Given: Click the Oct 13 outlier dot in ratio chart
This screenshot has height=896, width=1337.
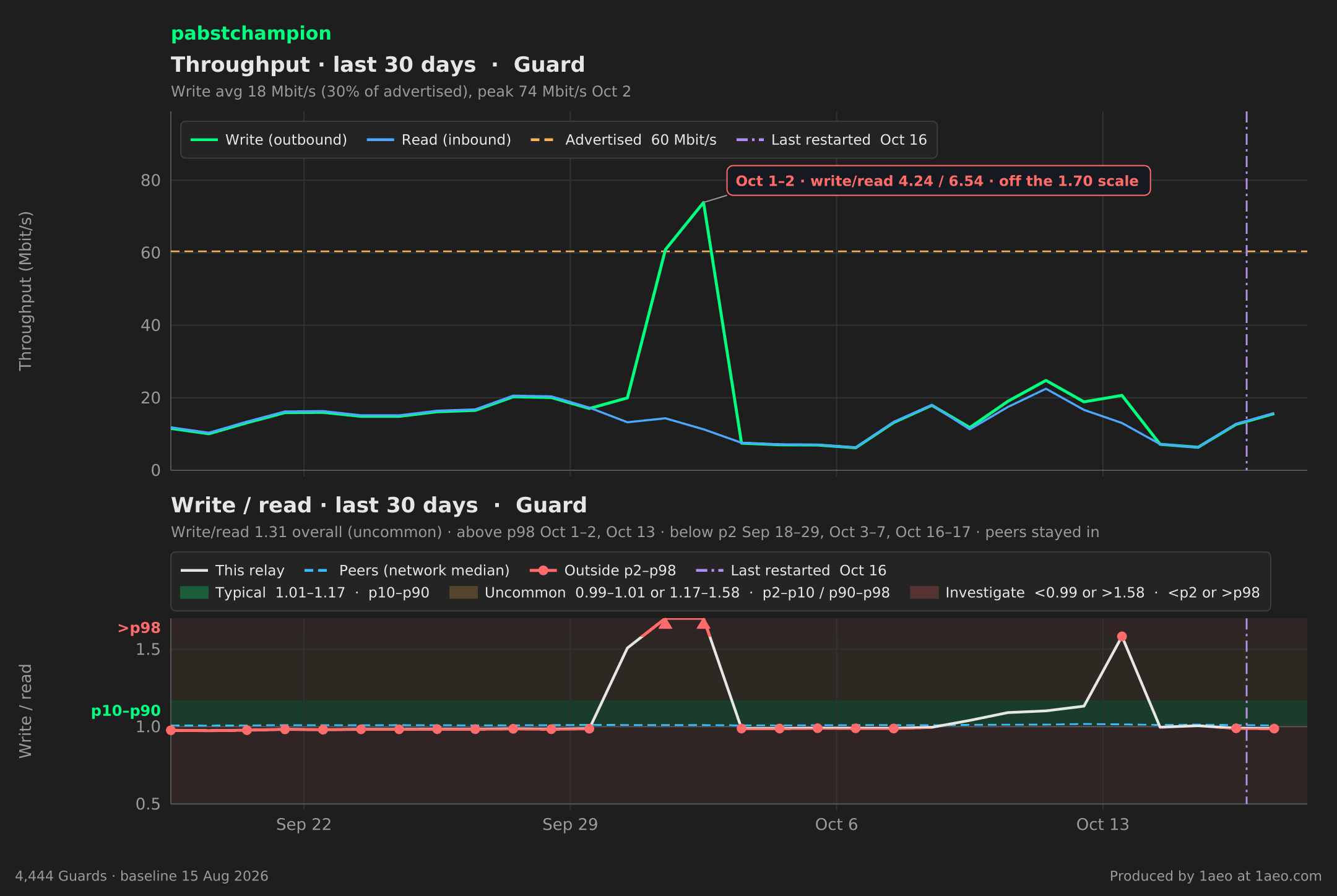Looking at the screenshot, I should [1122, 636].
